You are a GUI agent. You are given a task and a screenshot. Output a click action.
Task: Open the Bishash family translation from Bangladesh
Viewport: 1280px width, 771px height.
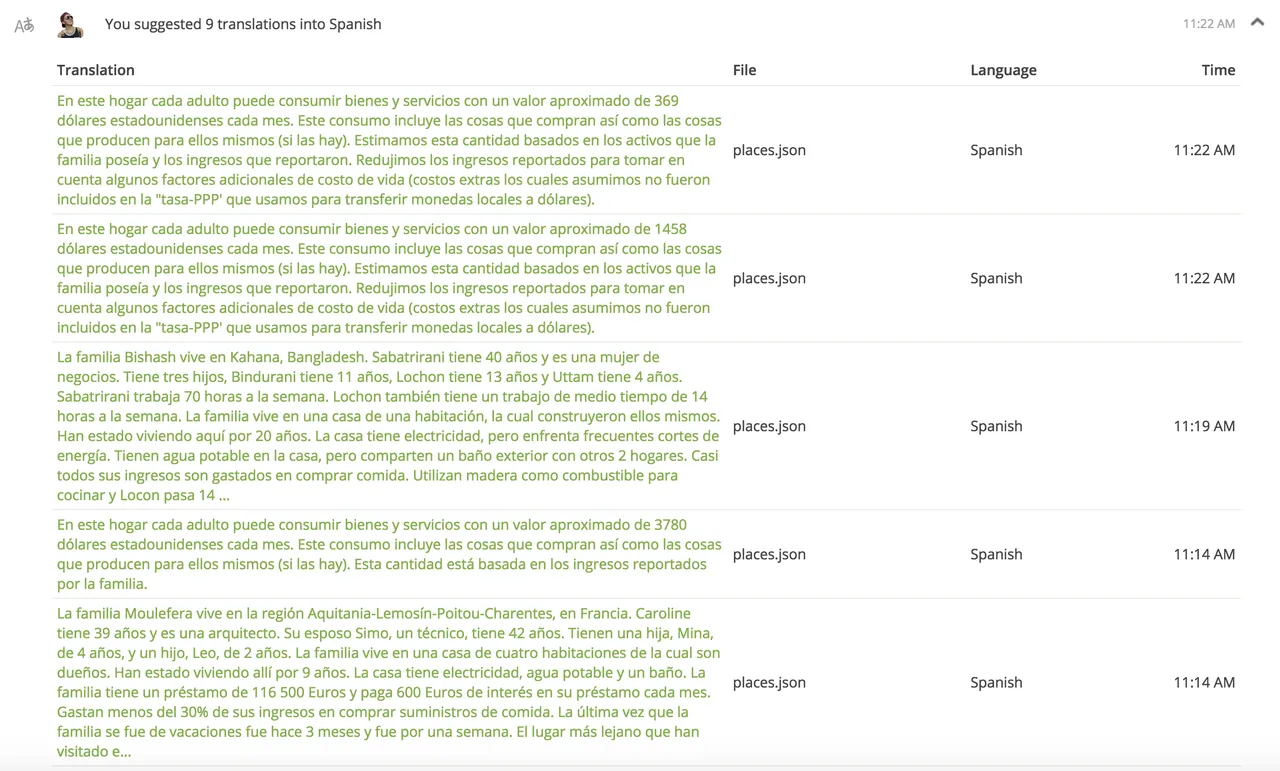point(388,426)
